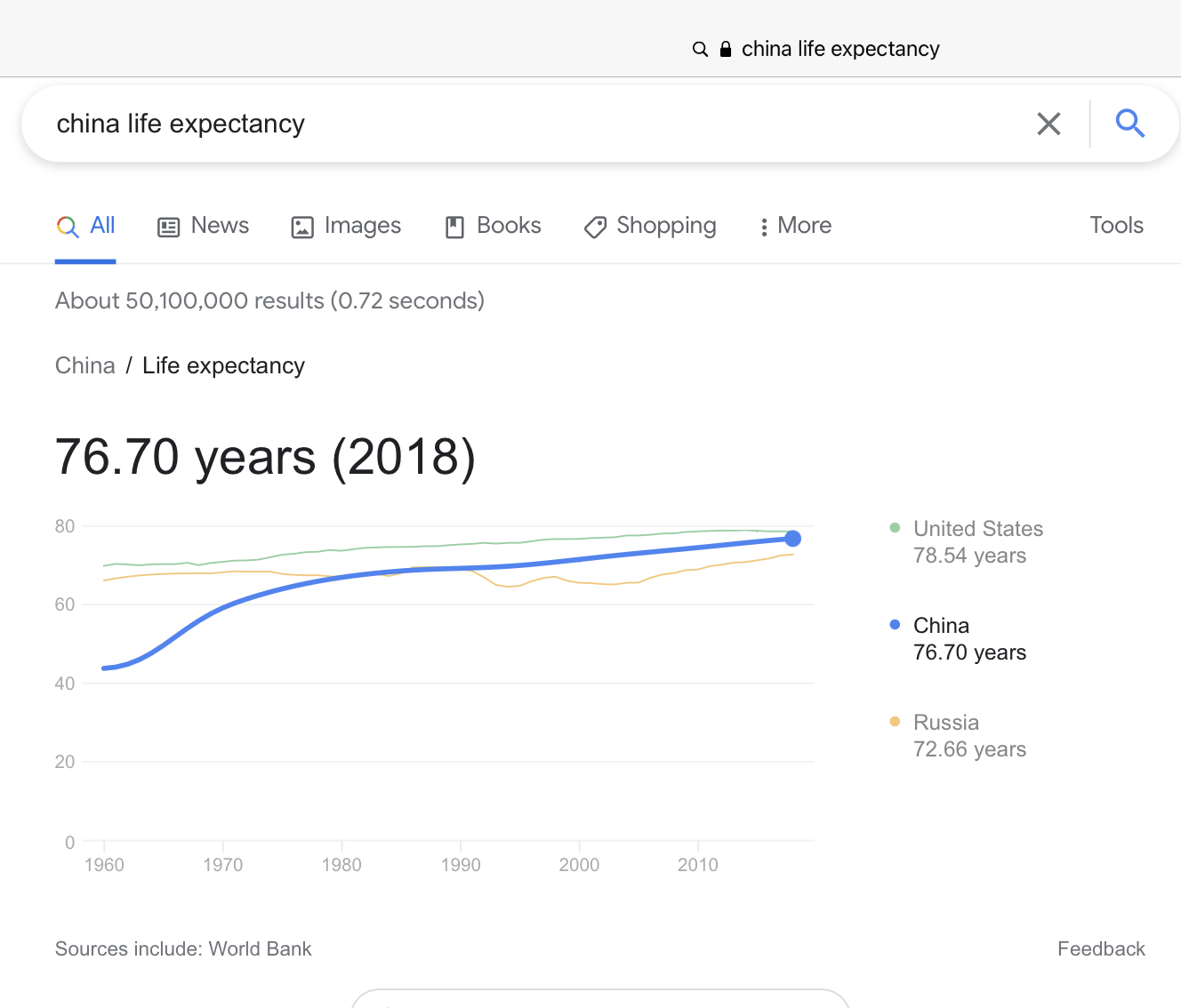Click the address bar magnifier icon
The height and width of the screenshot is (1008, 1181).
tap(700, 49)
